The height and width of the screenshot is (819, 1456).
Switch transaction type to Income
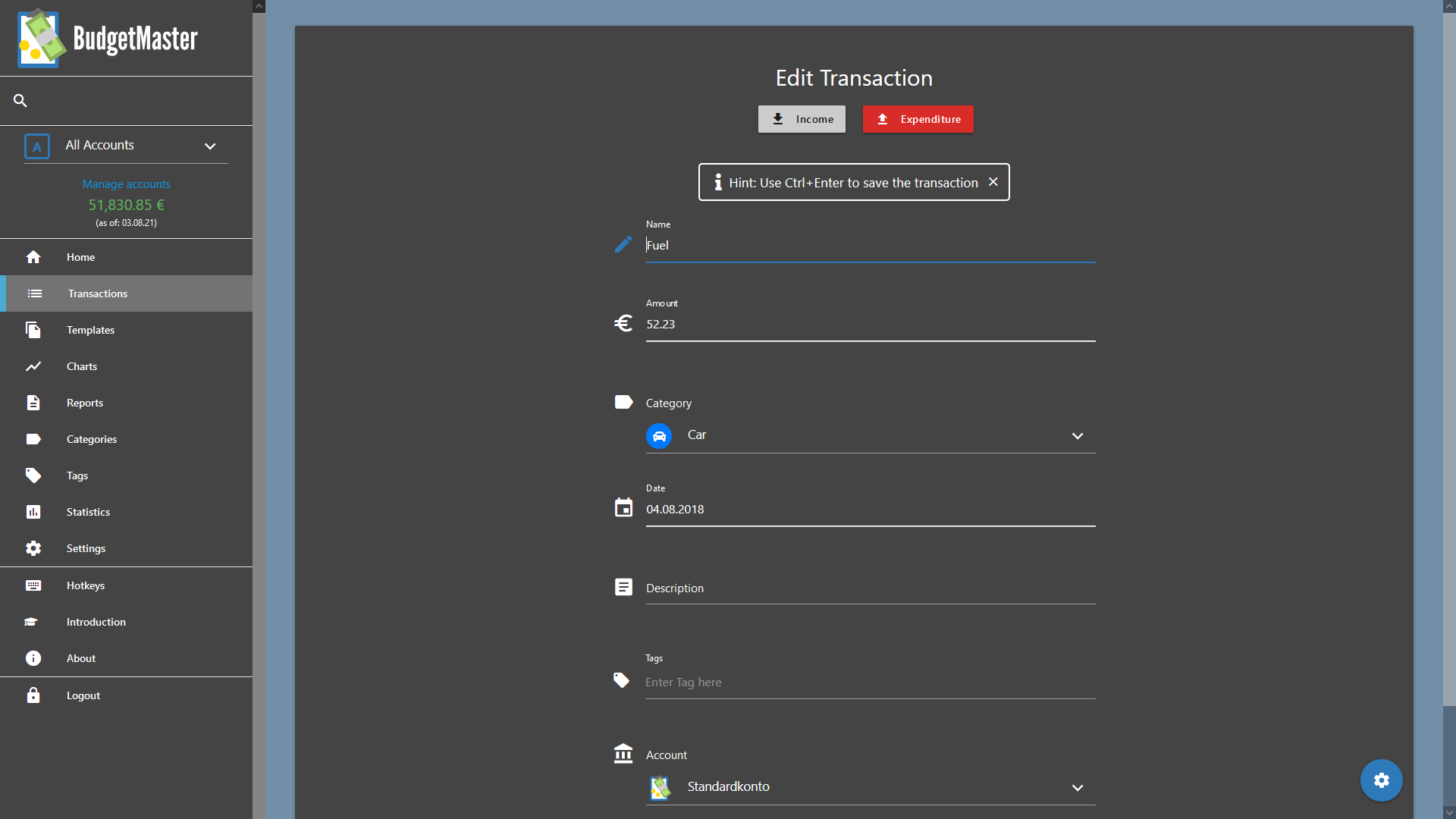click(802, 119)
